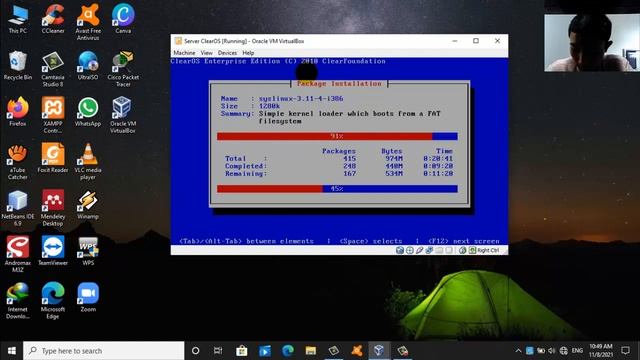The width and height of the screenshot is (640, 360).
Task: Click the optical drive icon in VirtualBox status bar
Action: click(x=410, y=250)
